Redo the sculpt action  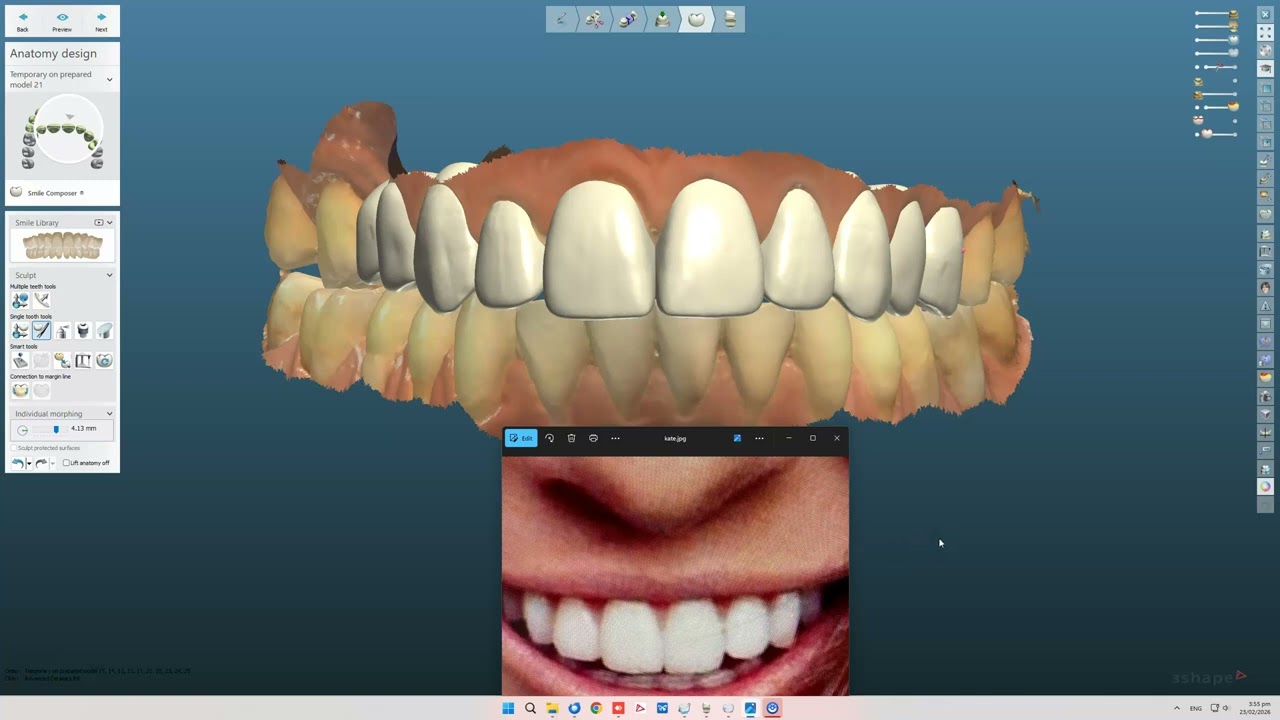41,463
